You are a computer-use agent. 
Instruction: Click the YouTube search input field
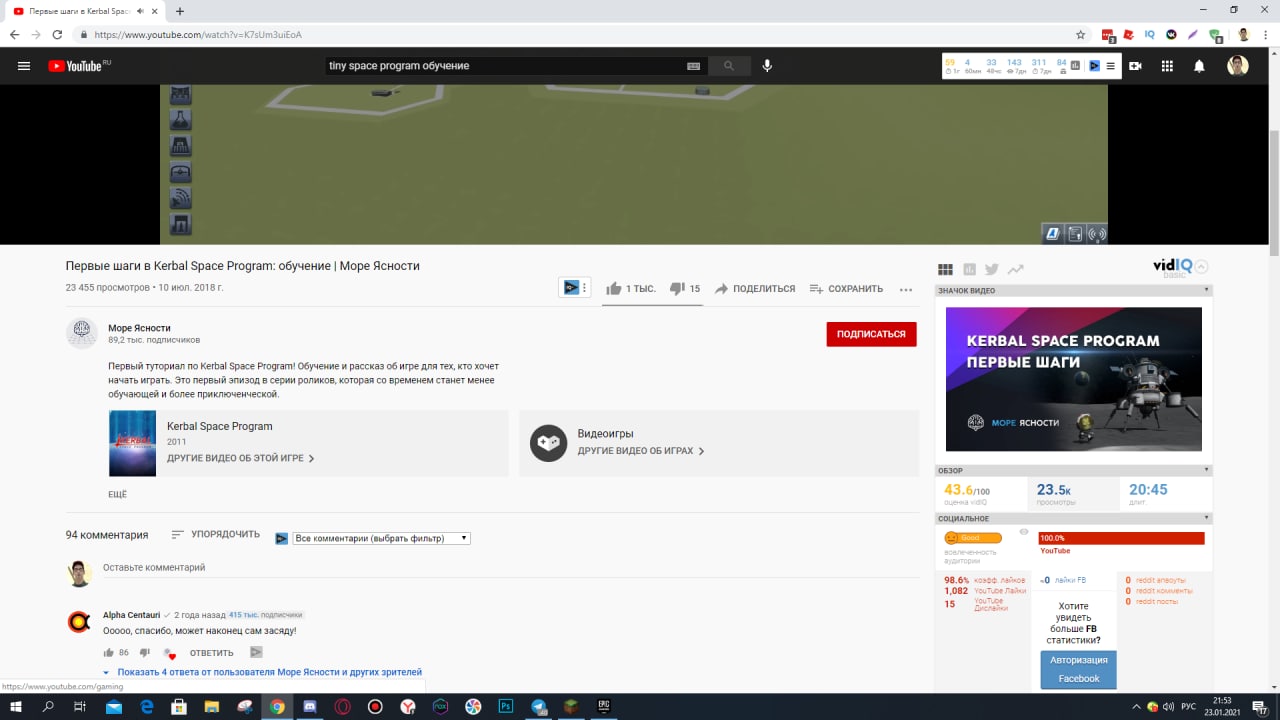(x=503, y=66)
